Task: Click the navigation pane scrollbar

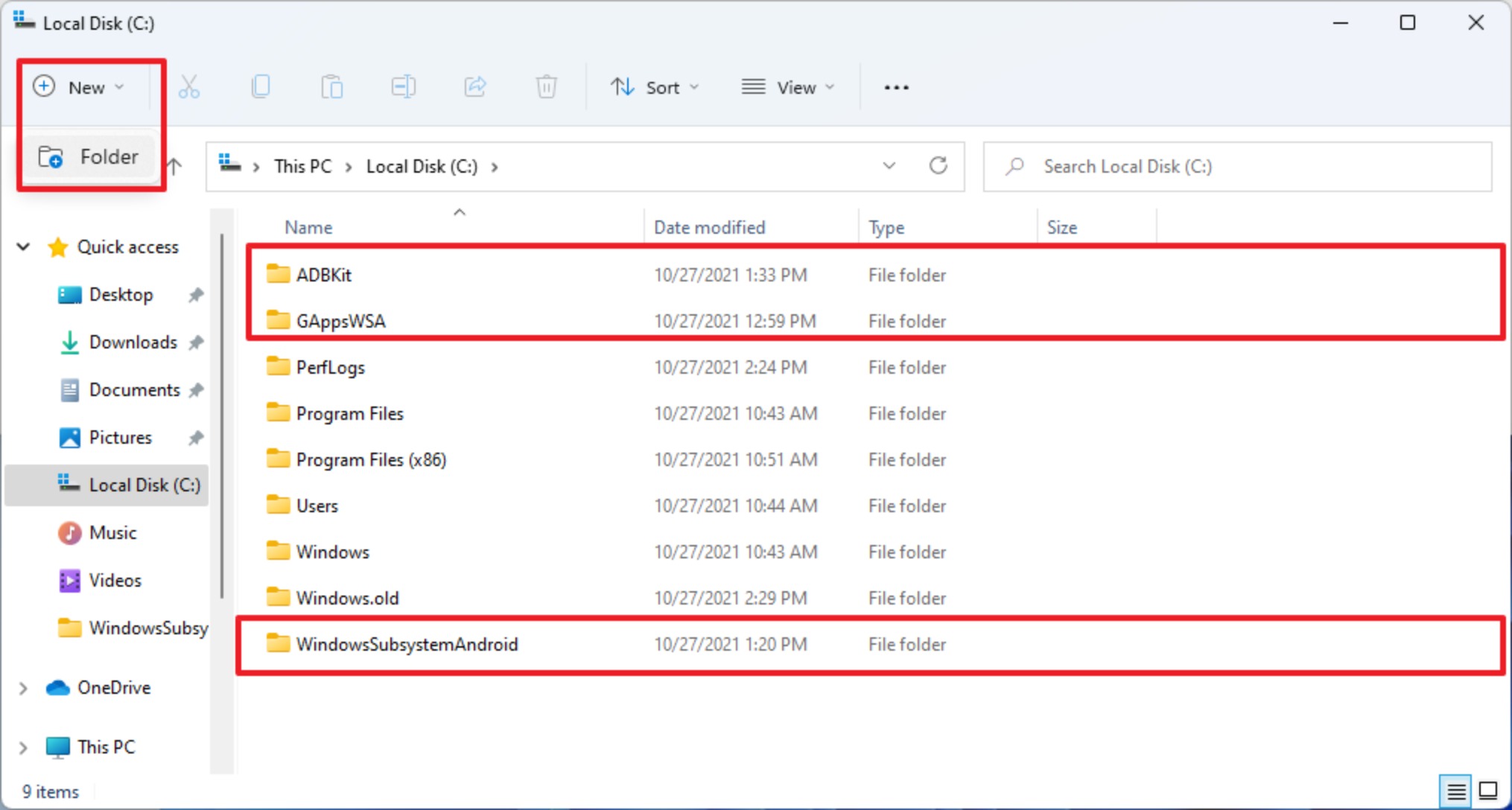Action: tap(222, 417)
